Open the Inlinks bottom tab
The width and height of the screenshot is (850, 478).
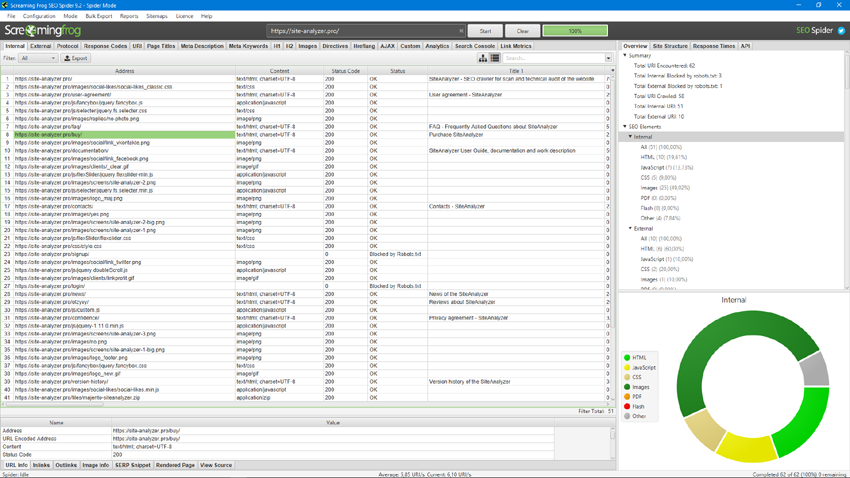tap(41, 465)
